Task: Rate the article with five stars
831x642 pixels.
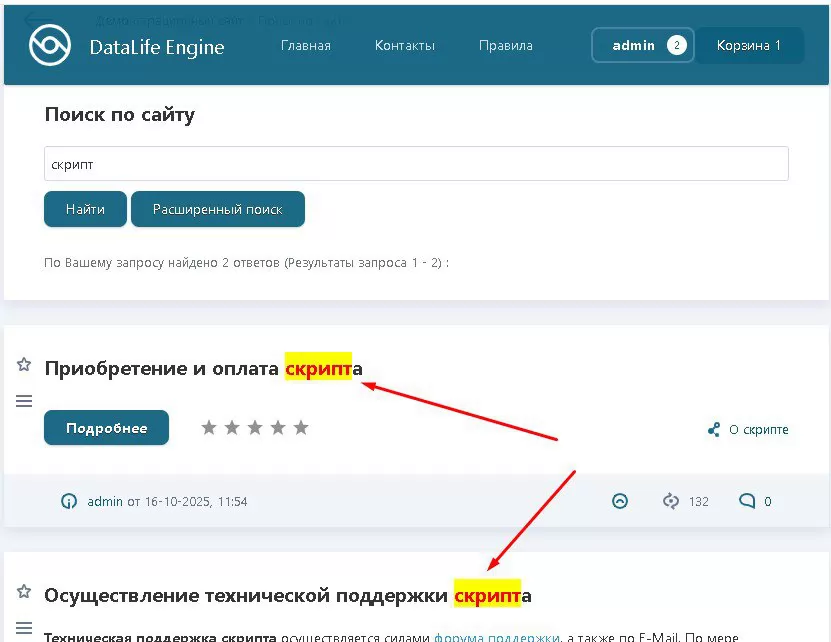Action: point(301,428)
